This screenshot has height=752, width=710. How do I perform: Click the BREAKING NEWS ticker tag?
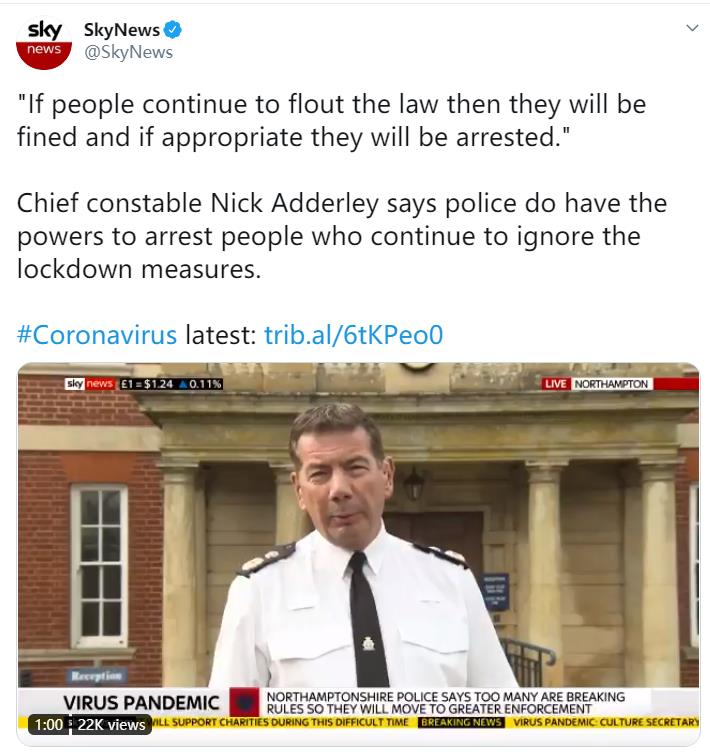461,722
